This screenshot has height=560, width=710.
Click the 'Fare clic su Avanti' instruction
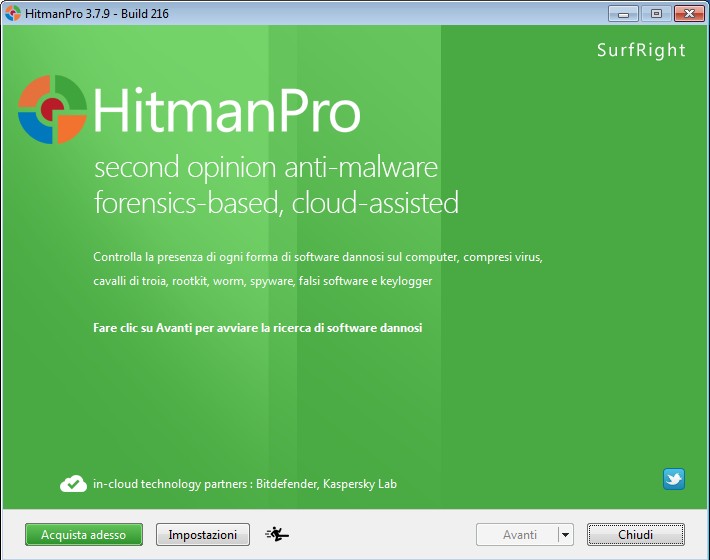tap(258, 328)
